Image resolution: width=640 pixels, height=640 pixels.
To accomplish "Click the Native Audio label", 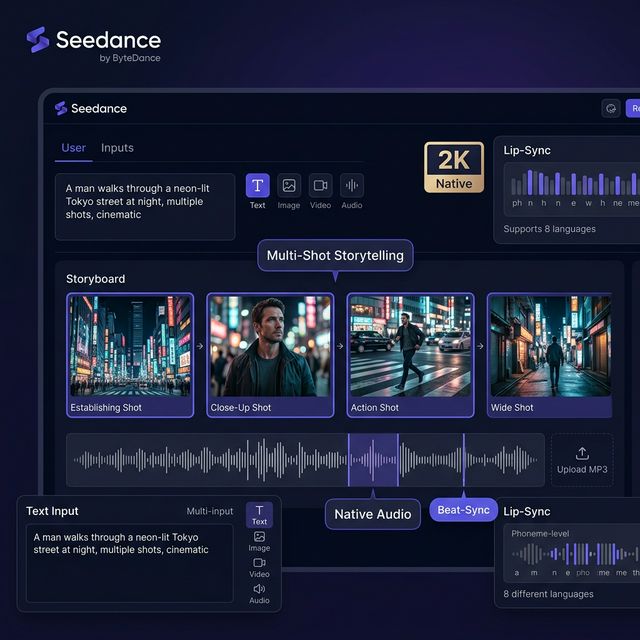I will (x=373, y=514).
